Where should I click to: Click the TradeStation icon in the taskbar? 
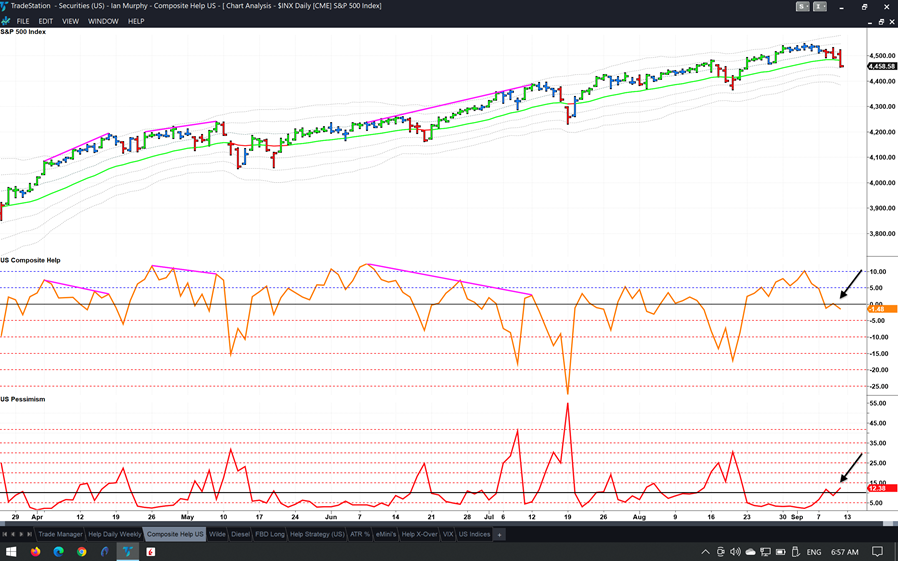point(128,551)
